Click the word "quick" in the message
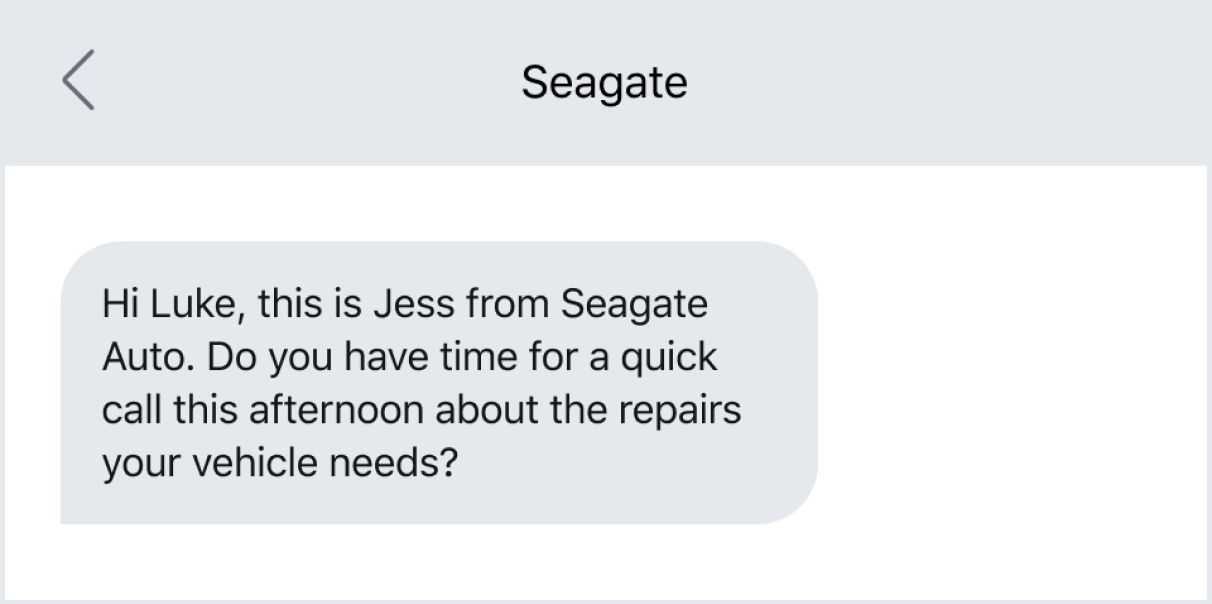 click(668, 358)
